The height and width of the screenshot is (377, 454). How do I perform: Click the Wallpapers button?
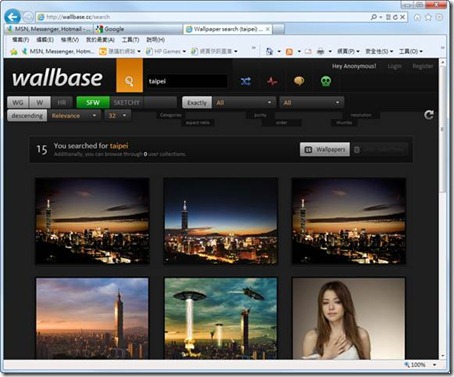point(325,149)
